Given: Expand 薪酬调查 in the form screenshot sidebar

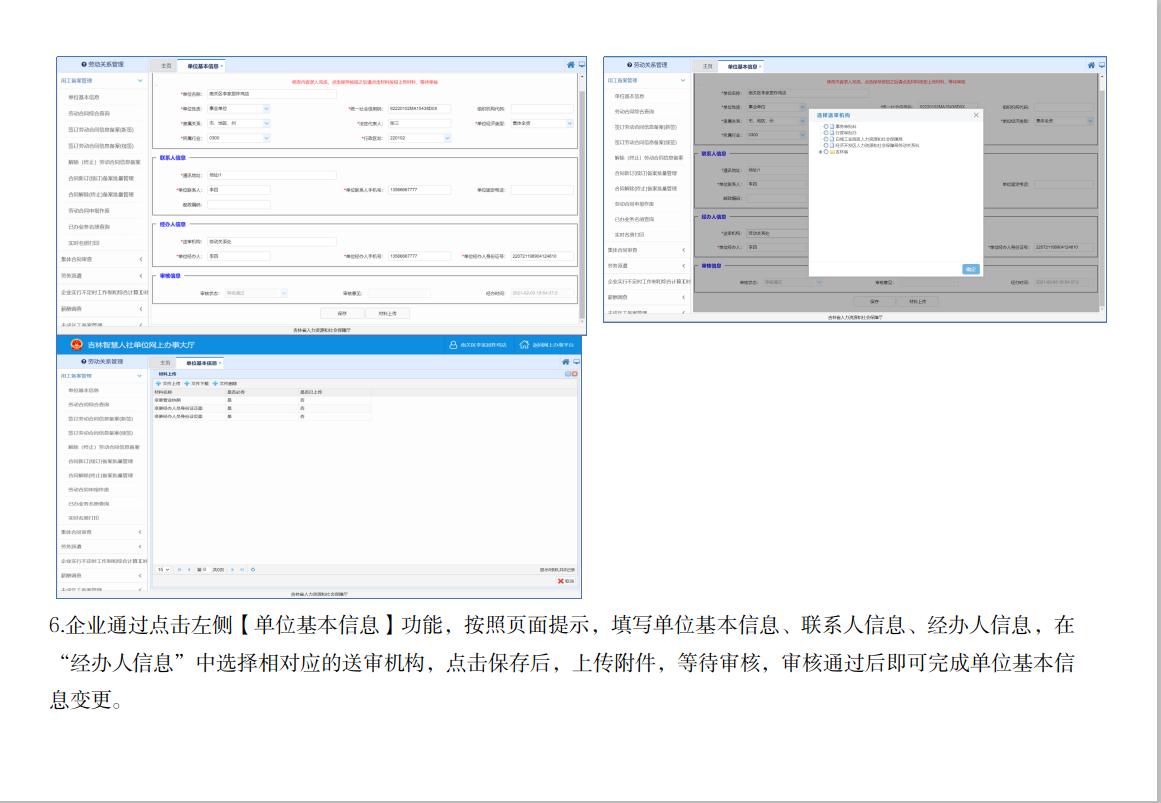Looking at the screenshot, I should coord(141,309).
